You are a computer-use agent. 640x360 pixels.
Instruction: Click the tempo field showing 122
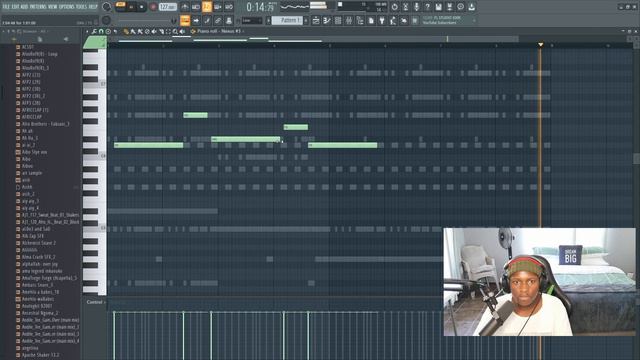pos(167,7)
